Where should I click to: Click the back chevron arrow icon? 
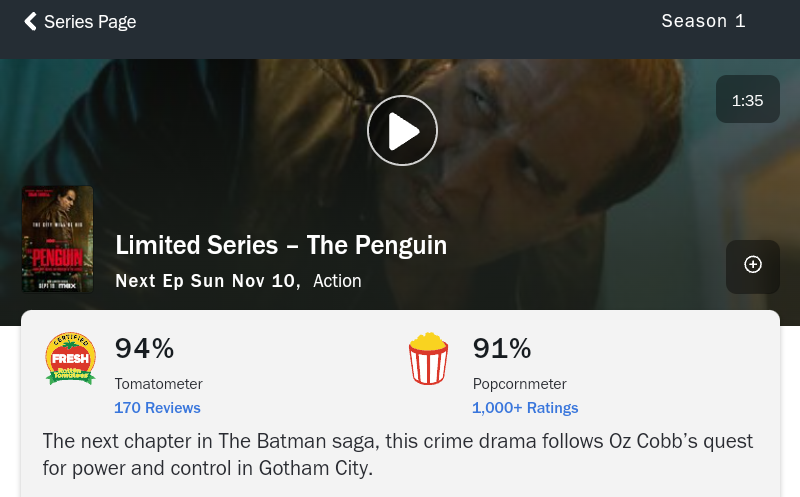30,21
